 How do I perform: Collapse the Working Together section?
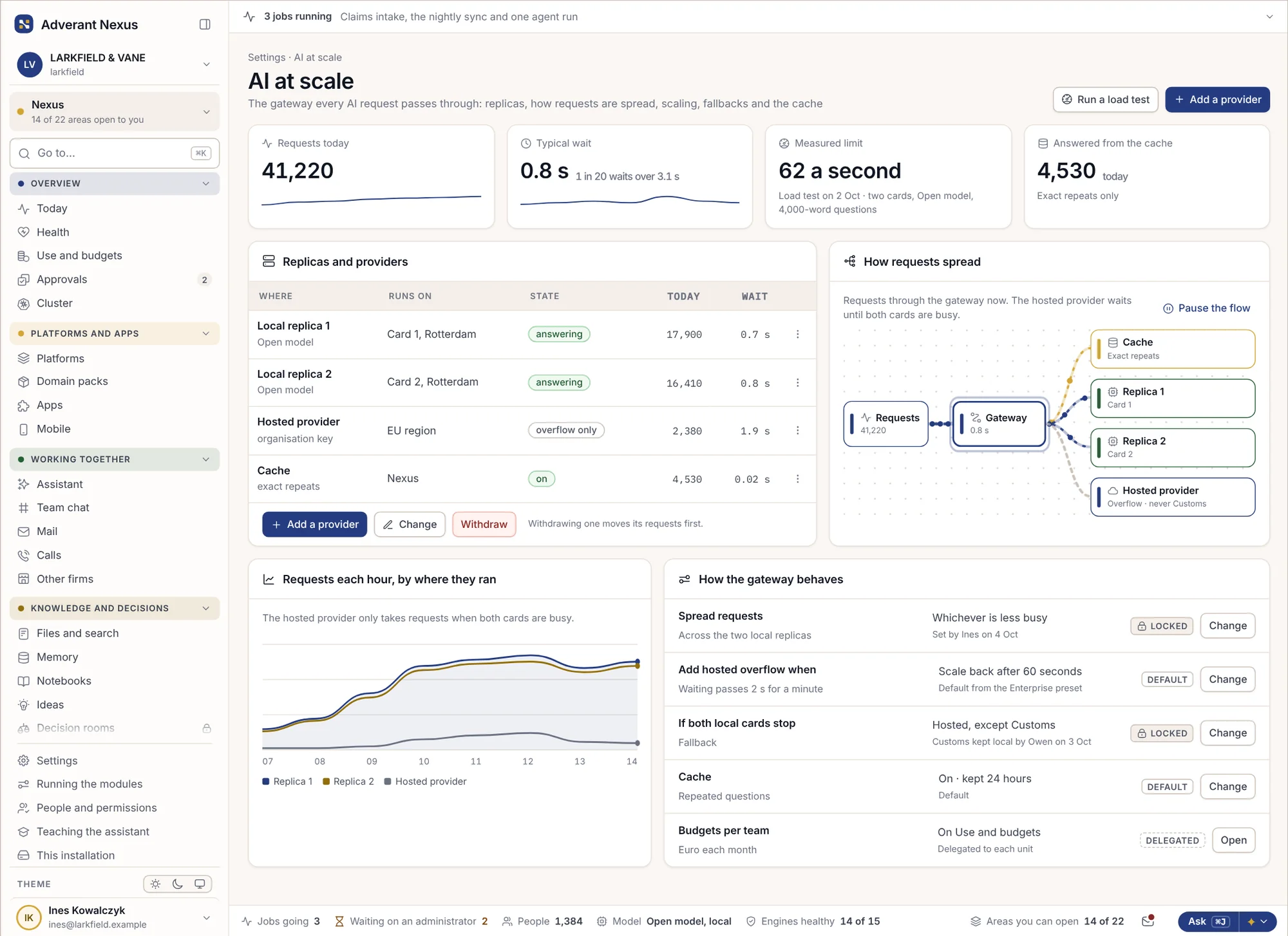pyautogui.click(x=115, y=459)
